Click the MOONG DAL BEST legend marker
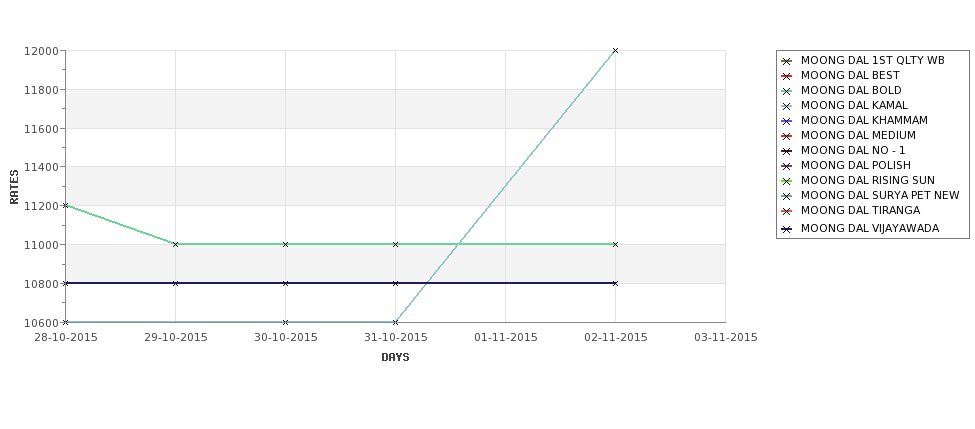 coord(787,76)
